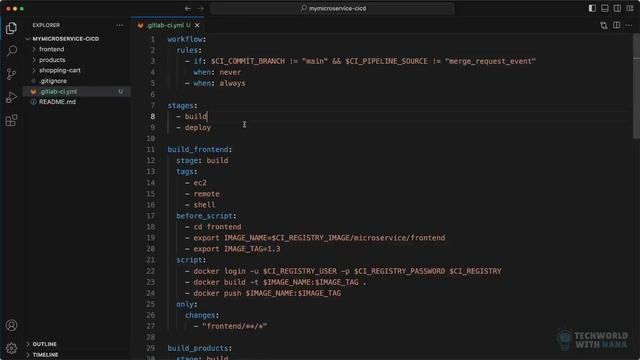
Task: Click 'cd frontend' on line 18
Action: pos(217,227)
